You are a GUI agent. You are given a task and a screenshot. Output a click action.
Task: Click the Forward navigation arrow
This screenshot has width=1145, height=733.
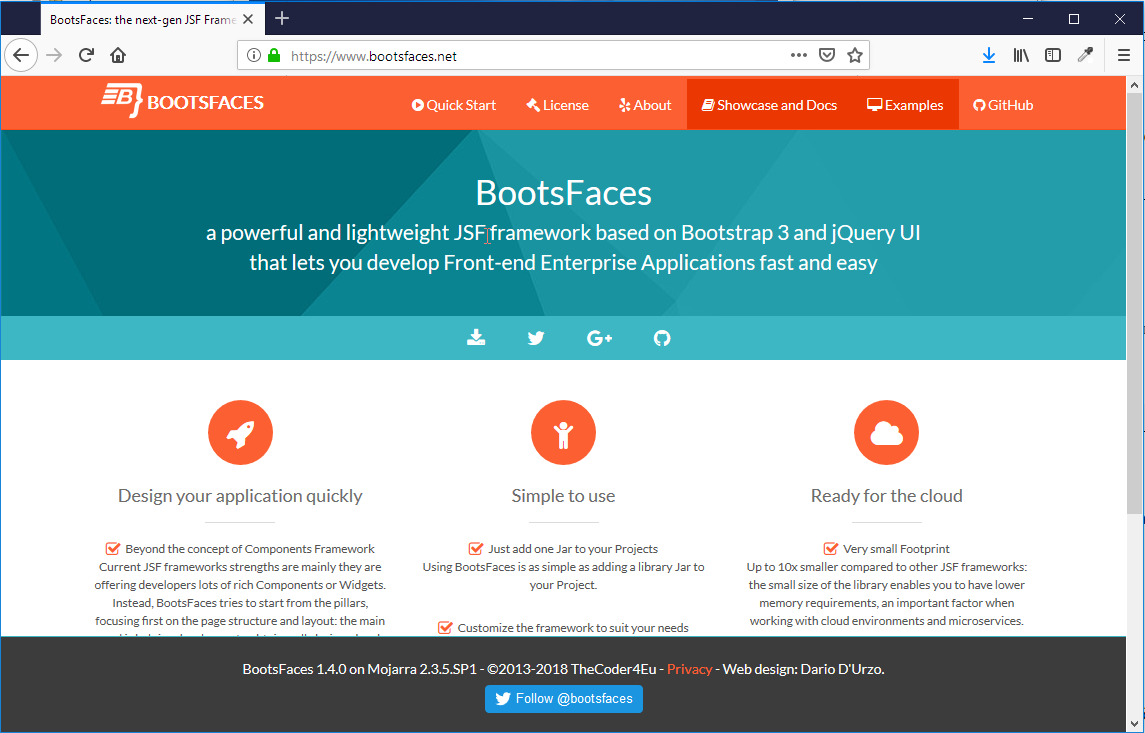(54, 55)
